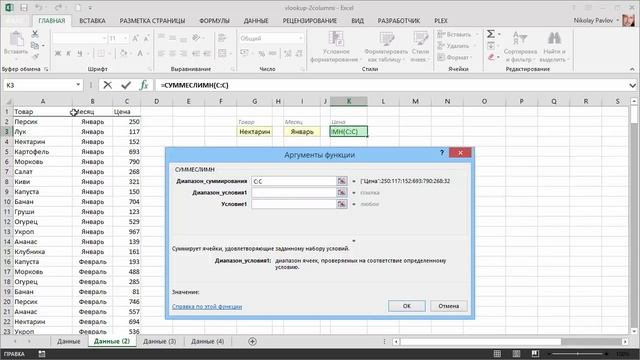Click range picker icon for Диапазон_условия1
This screenshot has height=360, width=640.
click(x=342, y=192)
